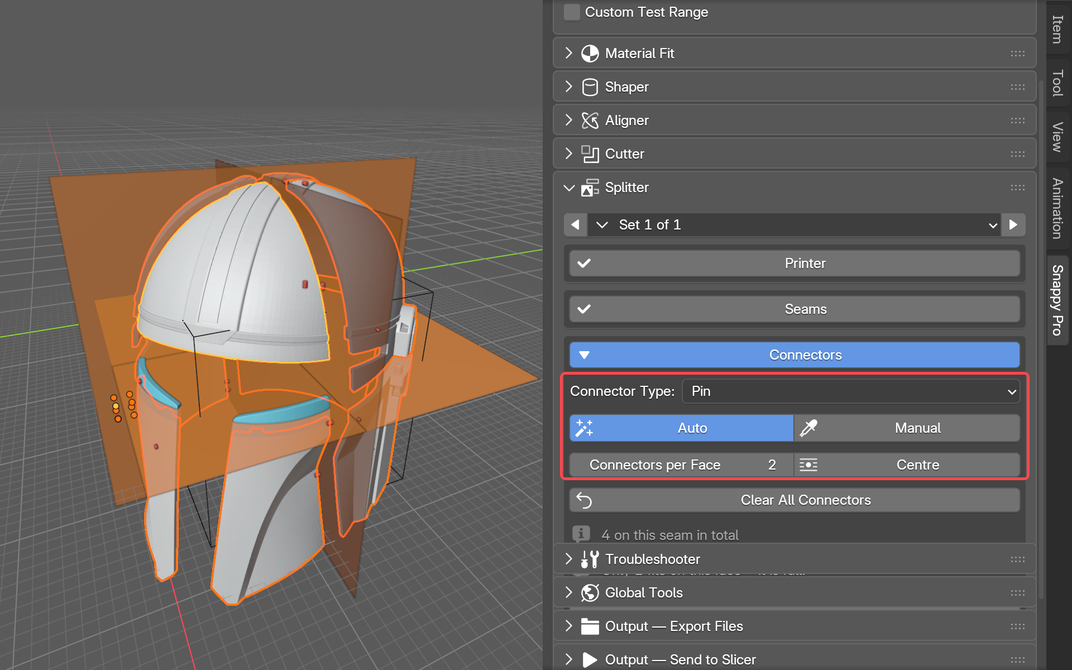
Task: Collapse the Connectors section button
Action: (794, 355)
